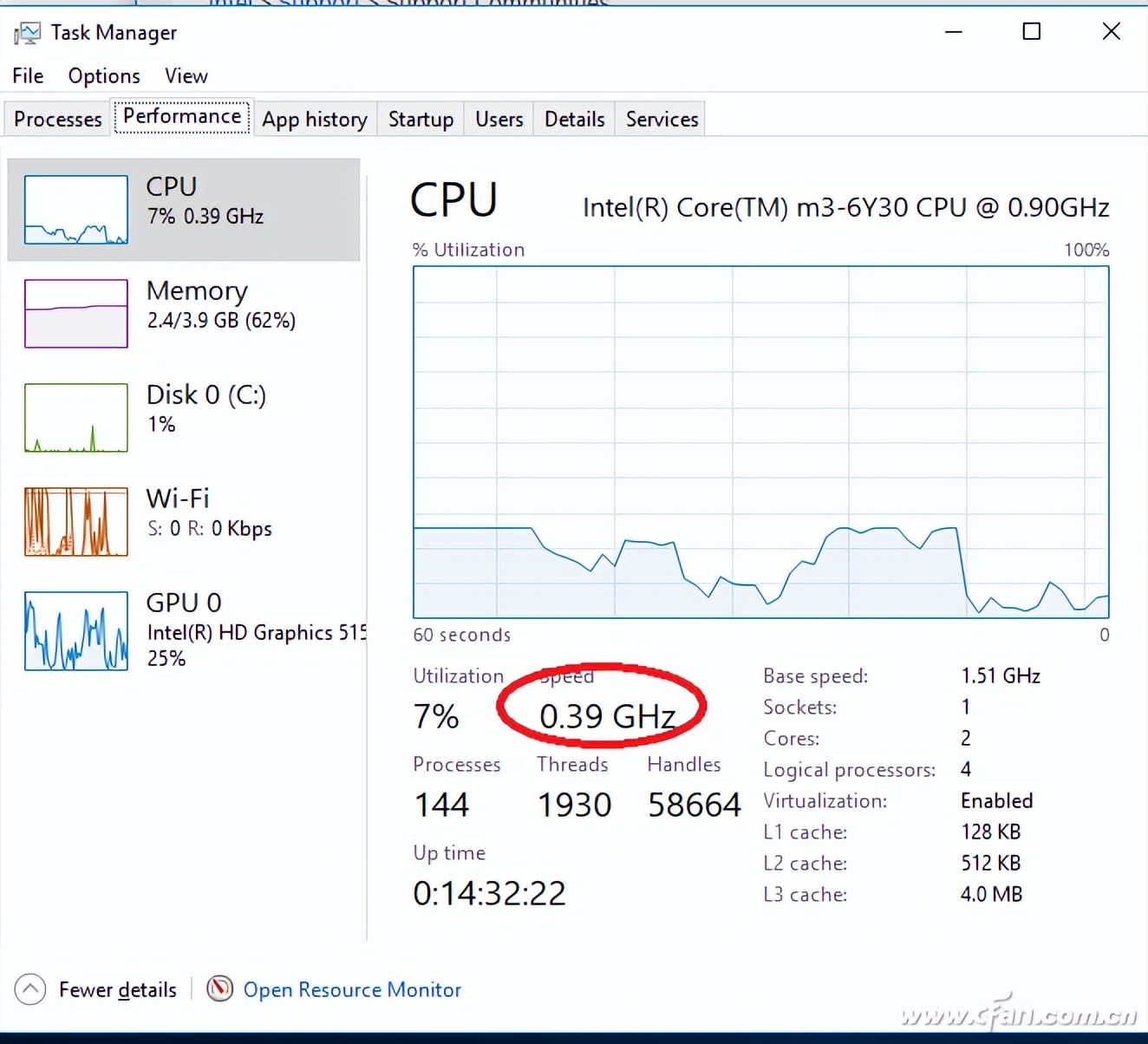Click the L3 cache value 4.0 MB
This screenshot has height=1044, width=1148.
click(x=992, y=894)
